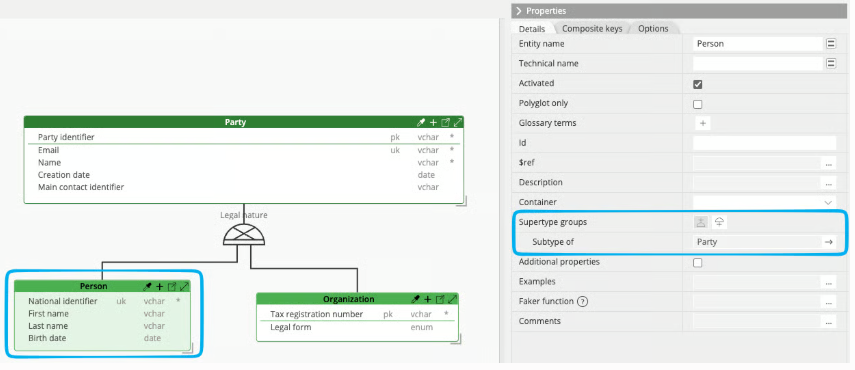Add attribute to Party entity using plus icon
The image size is (855, 370).
[x=433, y=122]
